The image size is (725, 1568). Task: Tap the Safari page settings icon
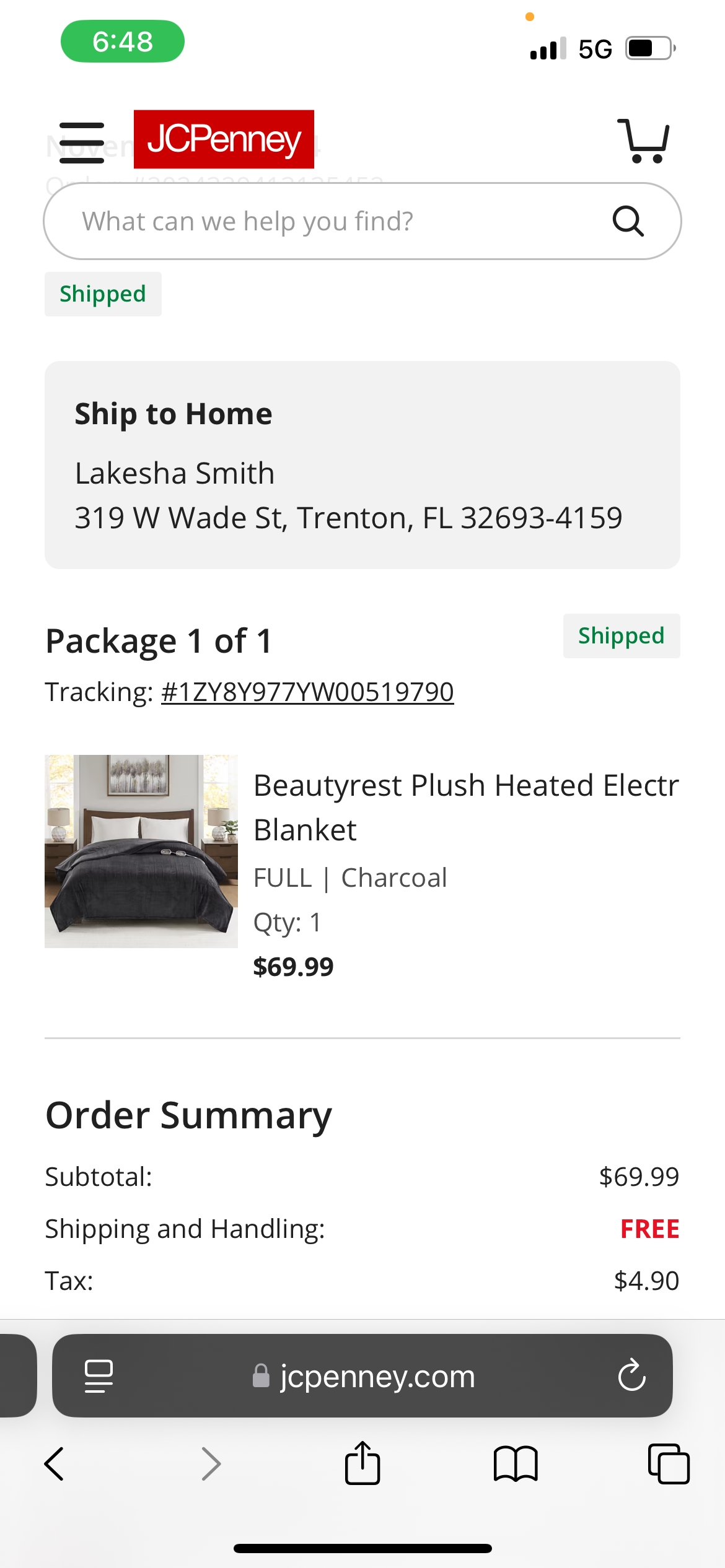point(99,1376)
